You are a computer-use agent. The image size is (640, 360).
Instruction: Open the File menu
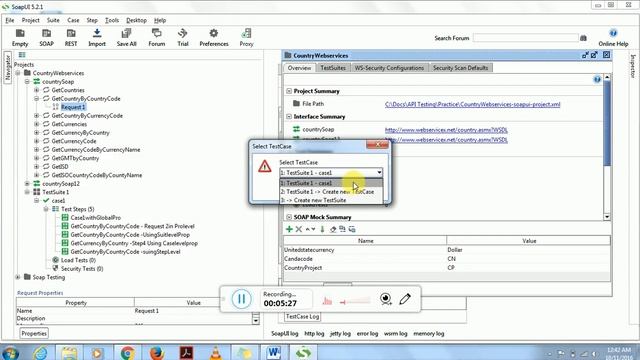click(x=10, y=20)
